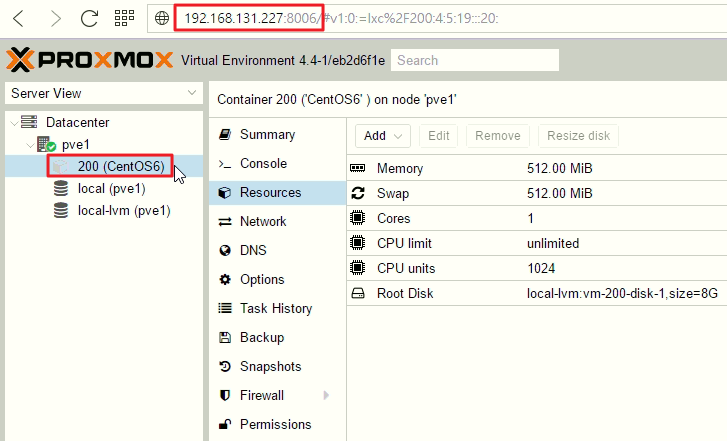Click the local (pve1) storage icon
This screenshot has width=727, height=441.
61,188
